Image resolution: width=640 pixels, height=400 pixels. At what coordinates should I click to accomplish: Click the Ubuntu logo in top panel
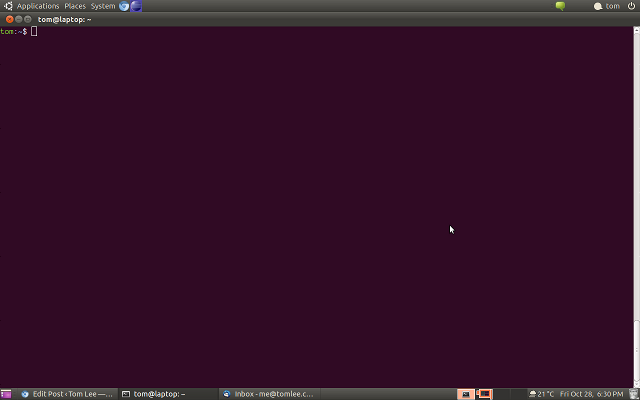click(8, 6)
